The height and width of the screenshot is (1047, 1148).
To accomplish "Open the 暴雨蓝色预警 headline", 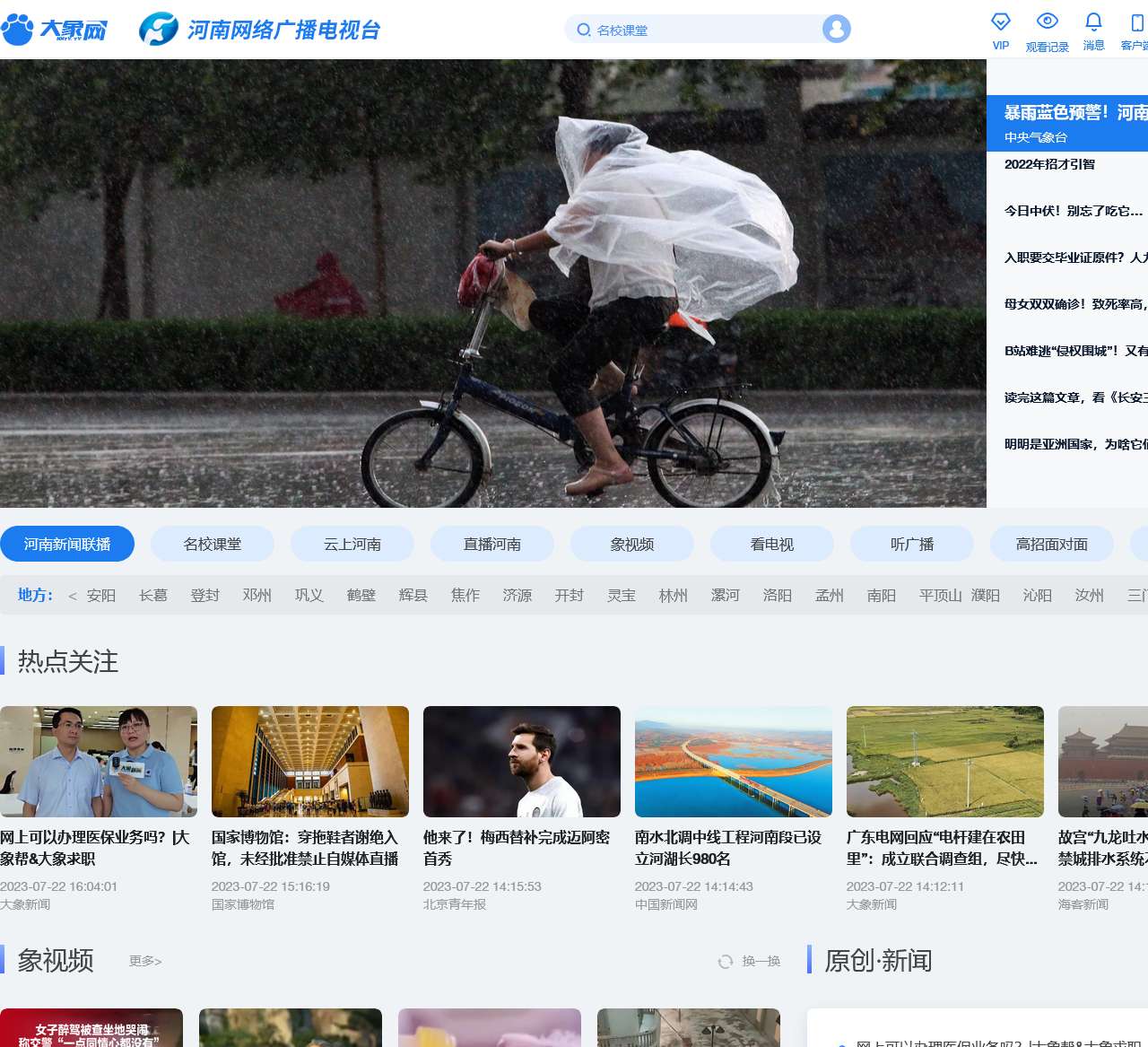I will (1075, 113).
